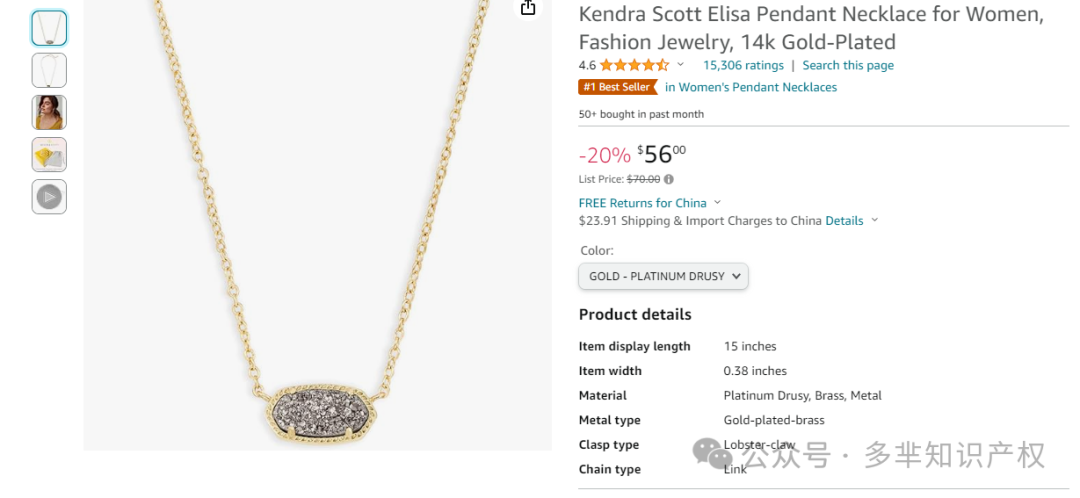Click the #1 Best Seller badge
The image size is (1080, 498).
click(618, 87)
